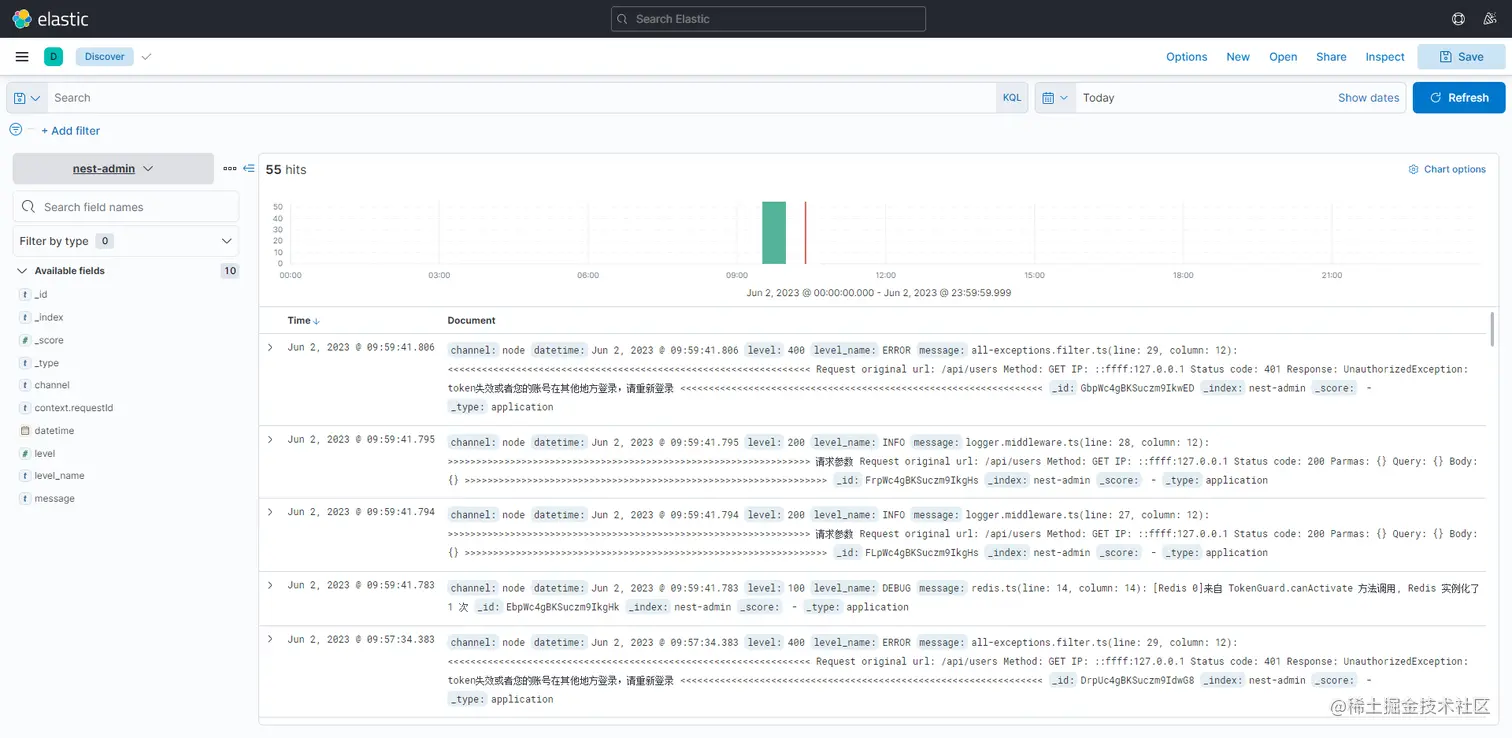Expand the 09:59:41.794 log row
The image size is (1512, 738).
tap(270, 512)
